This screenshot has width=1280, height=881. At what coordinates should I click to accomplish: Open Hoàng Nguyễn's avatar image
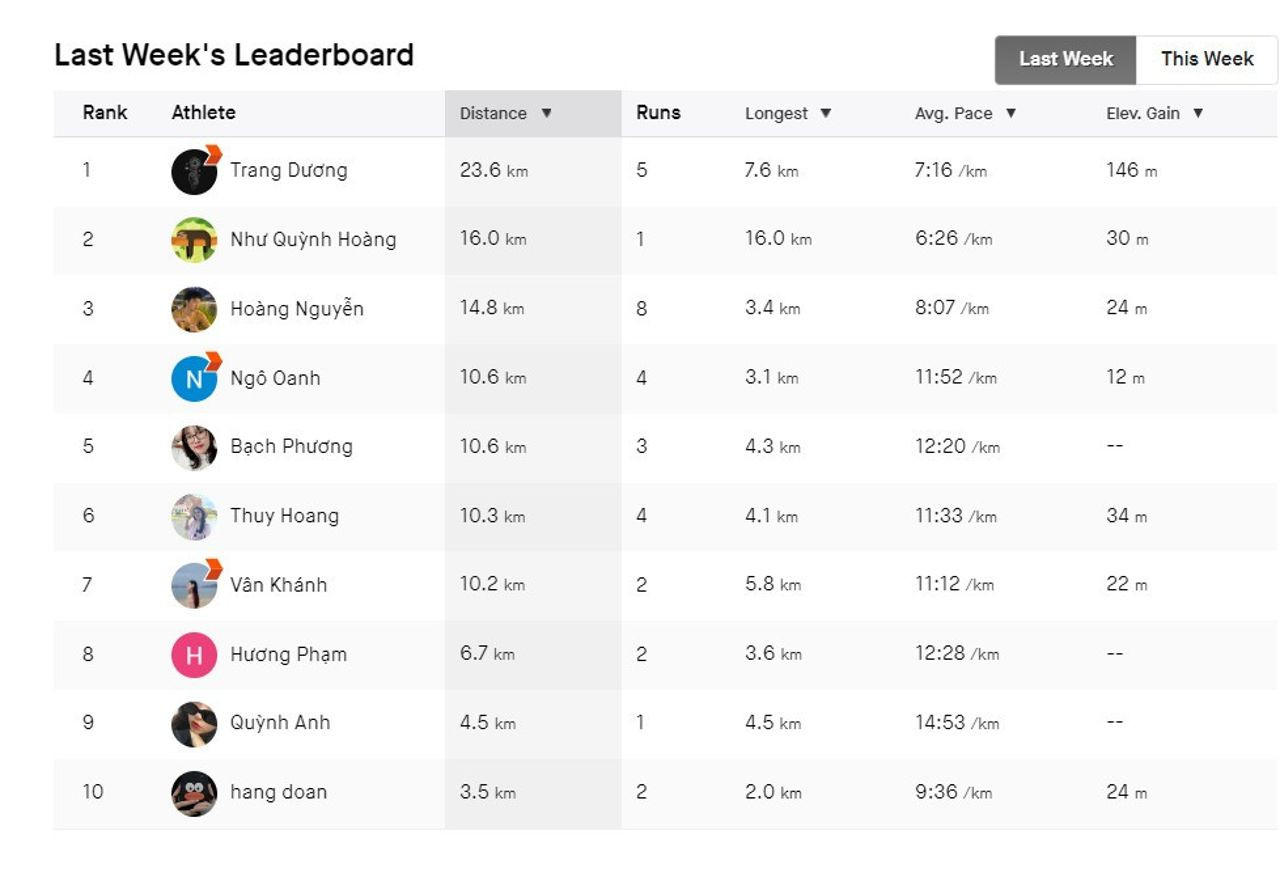click(x=194, y=309)
